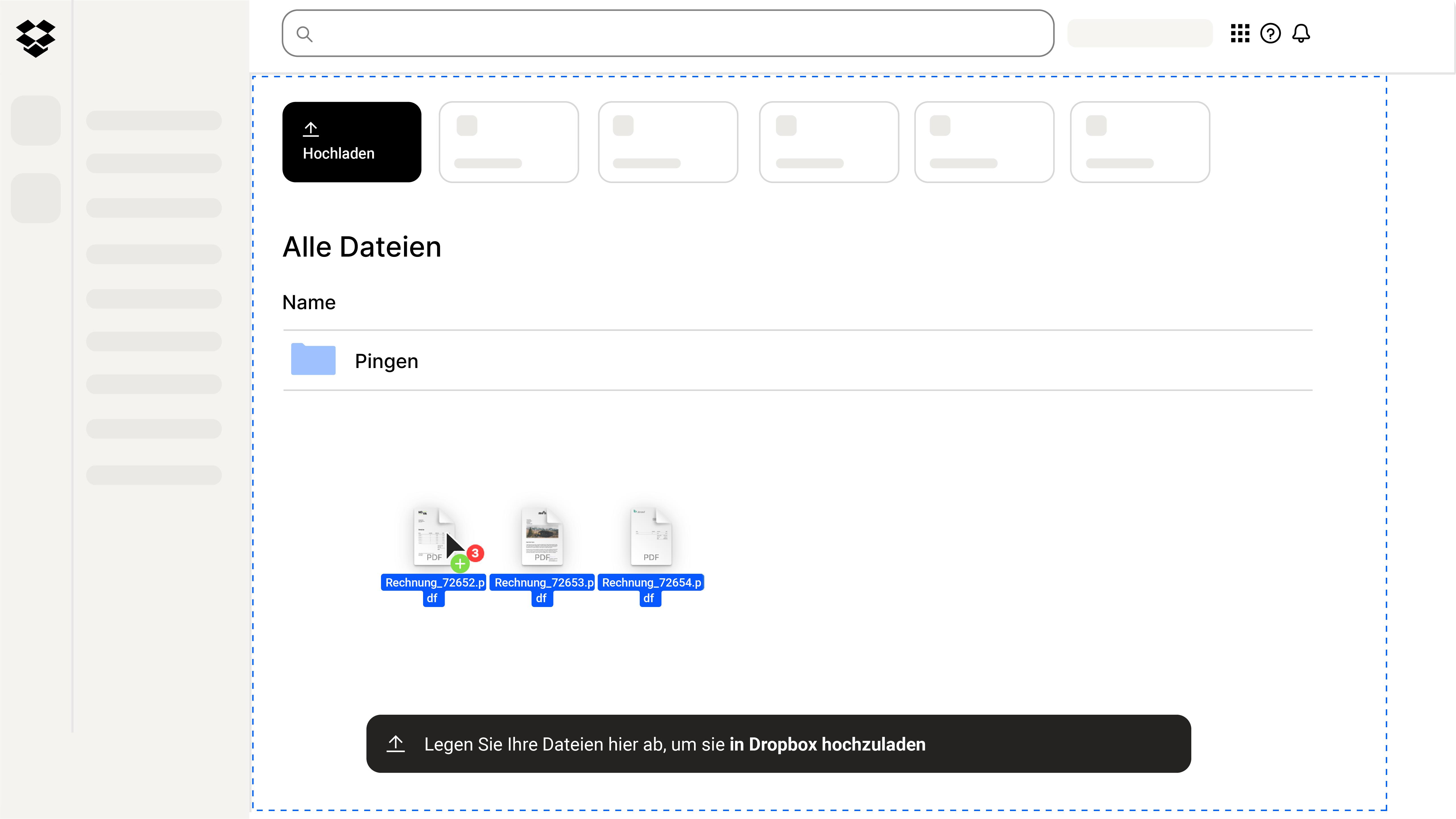Viewport: 1456px width, 819px height.
Task: Sort files by the Name column header
Action: [x=308, y=302]
